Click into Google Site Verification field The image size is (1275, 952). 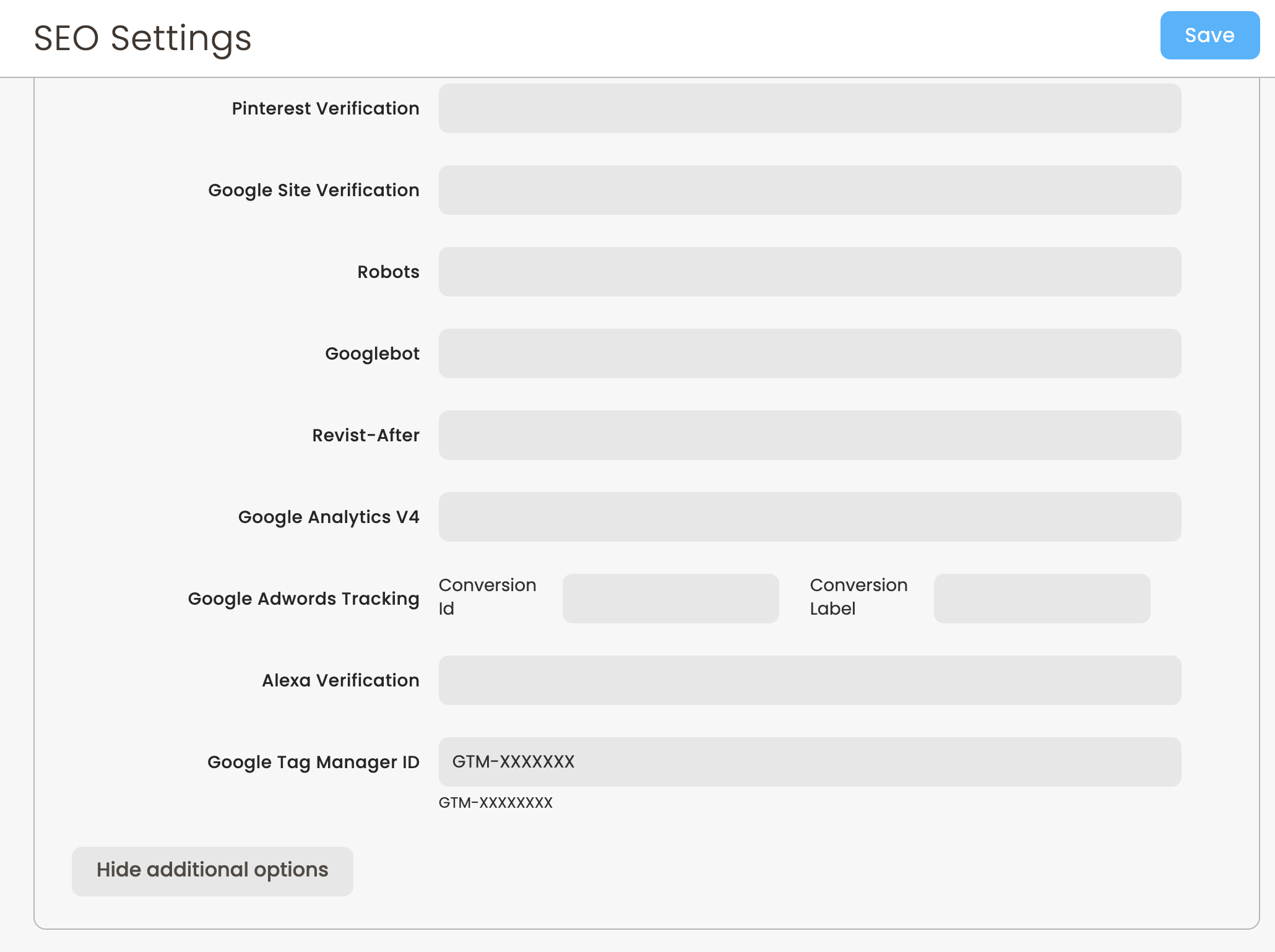(809, 190)
